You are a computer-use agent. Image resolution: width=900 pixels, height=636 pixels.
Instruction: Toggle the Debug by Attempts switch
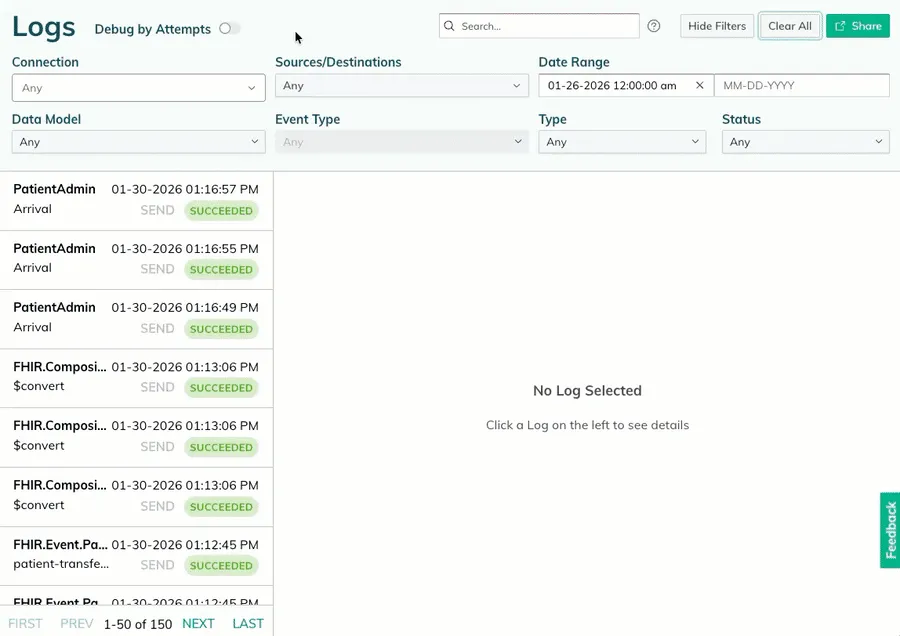point(229,29)
